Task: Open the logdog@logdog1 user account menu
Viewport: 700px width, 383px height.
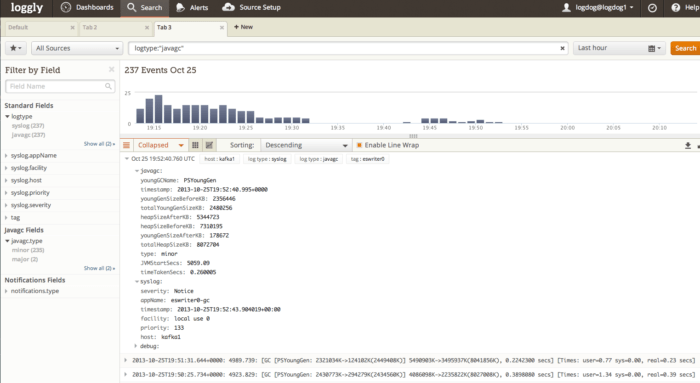Action: pos(597,8)
